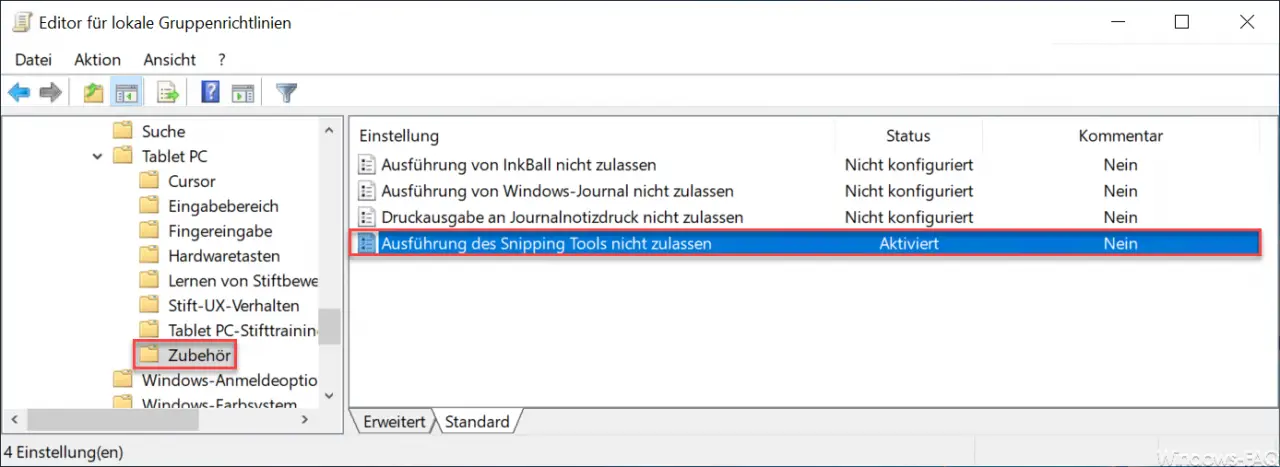The height and width of the screenshot is (467, 1280).
Task: Click the Fingereingabe folder icon
Action: (x=149, y=231)
